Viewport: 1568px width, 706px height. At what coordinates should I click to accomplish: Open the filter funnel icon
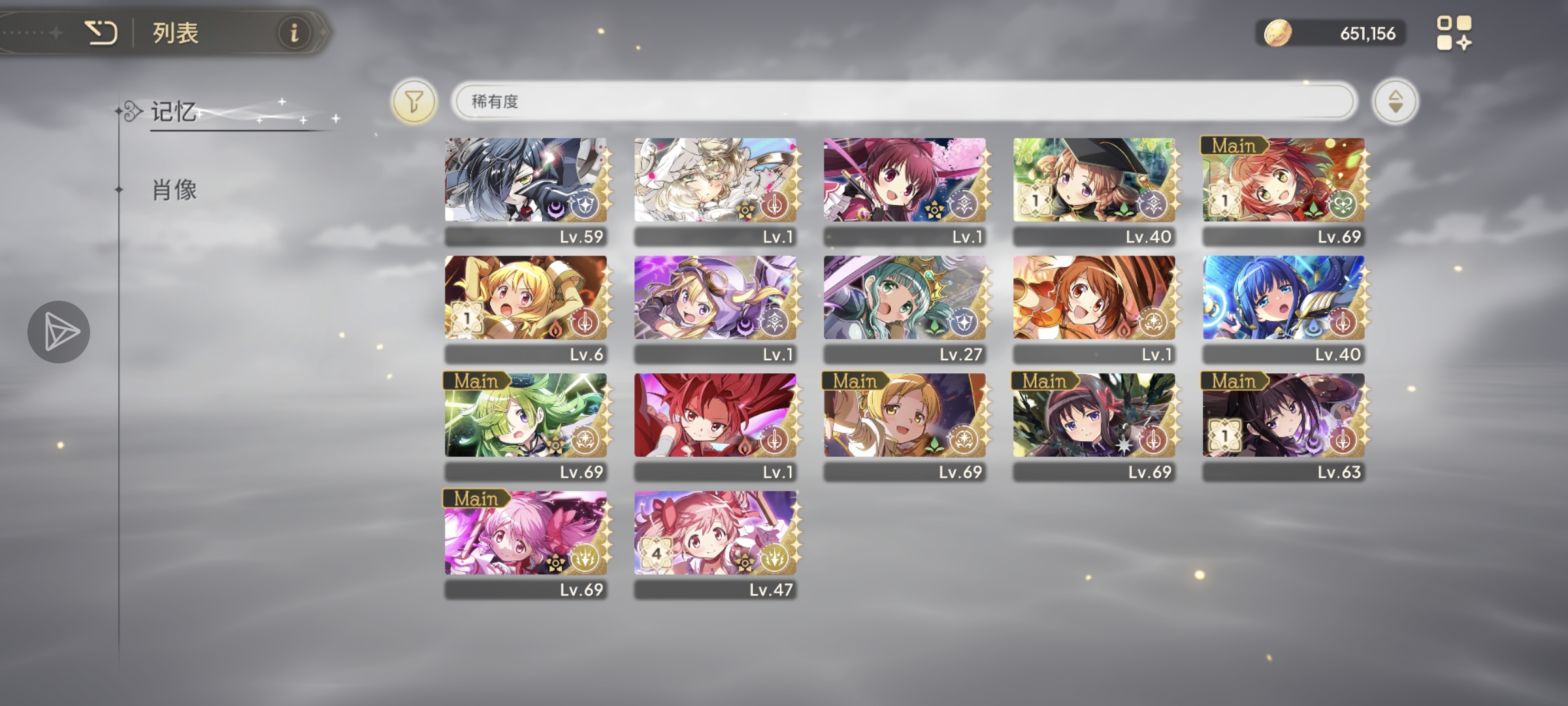(414, 101)
